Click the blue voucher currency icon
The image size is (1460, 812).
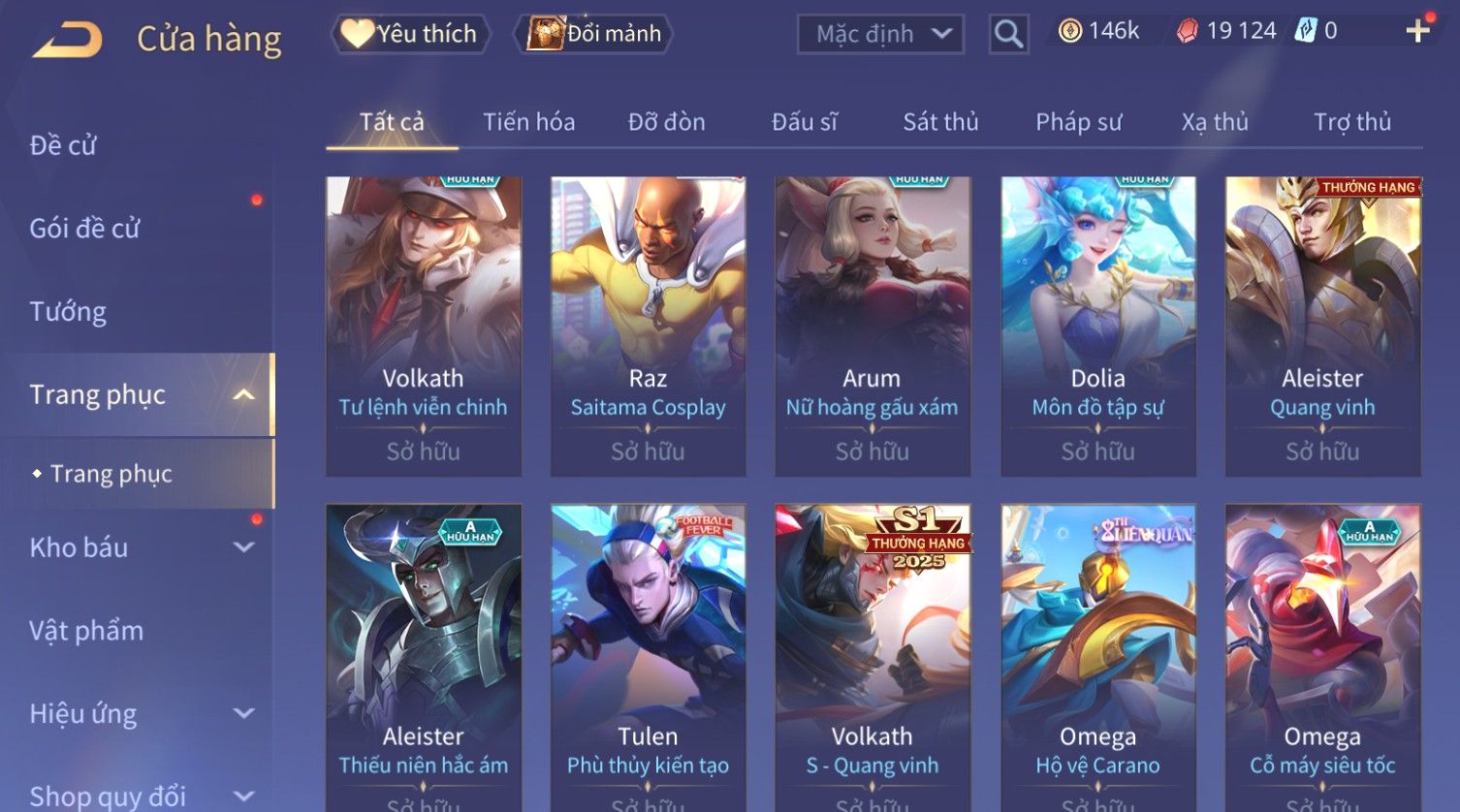click(x=1306, y=31)
